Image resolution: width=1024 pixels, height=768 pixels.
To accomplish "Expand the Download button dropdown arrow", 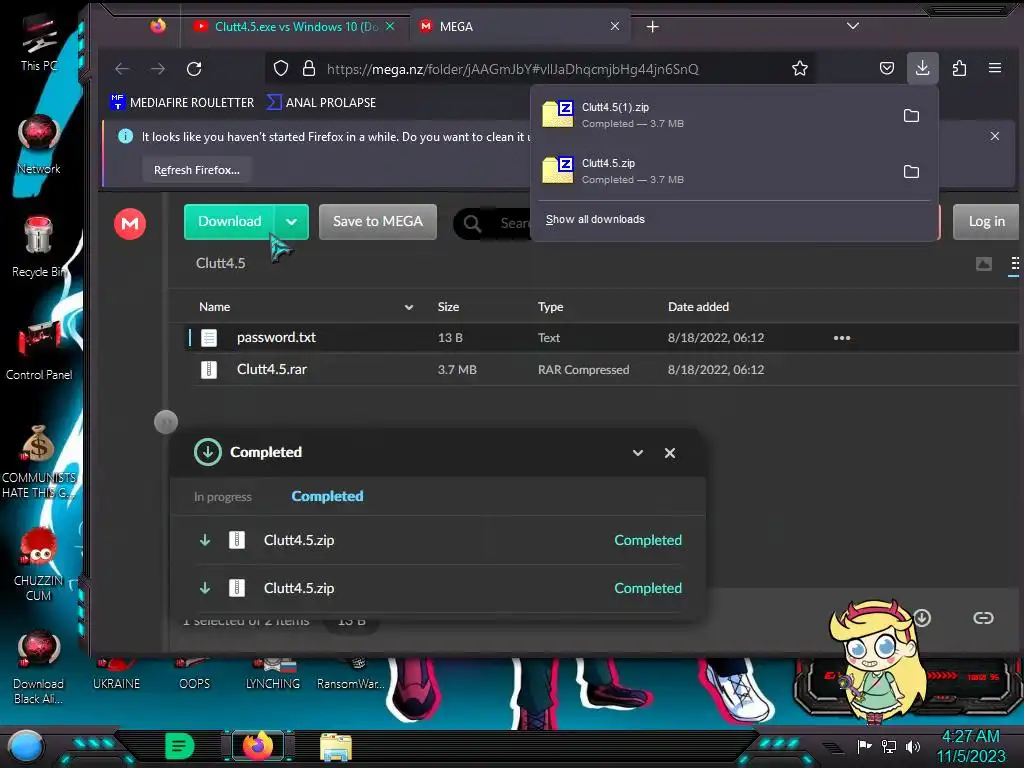I will [291, 222].
